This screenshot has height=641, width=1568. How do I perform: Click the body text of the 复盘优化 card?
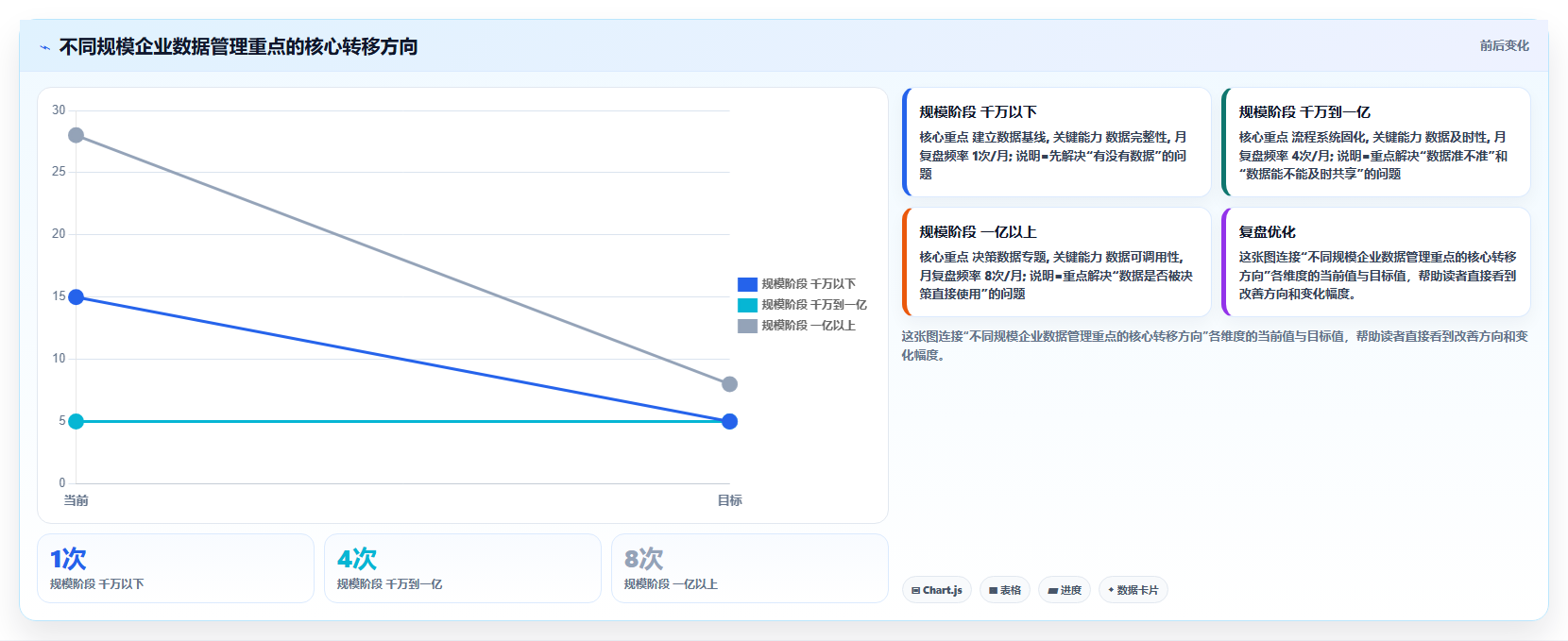[1377, 276]
